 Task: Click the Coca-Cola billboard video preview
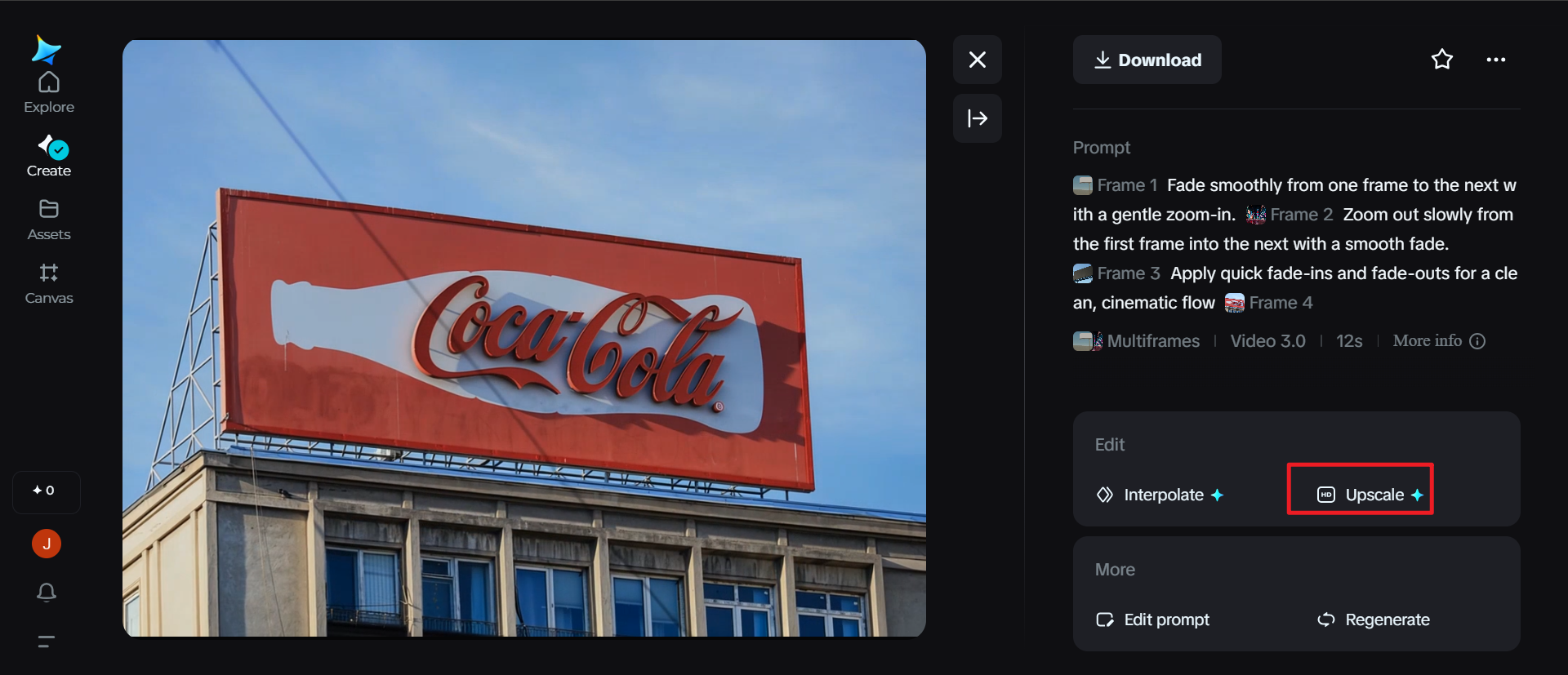point(524,338)
